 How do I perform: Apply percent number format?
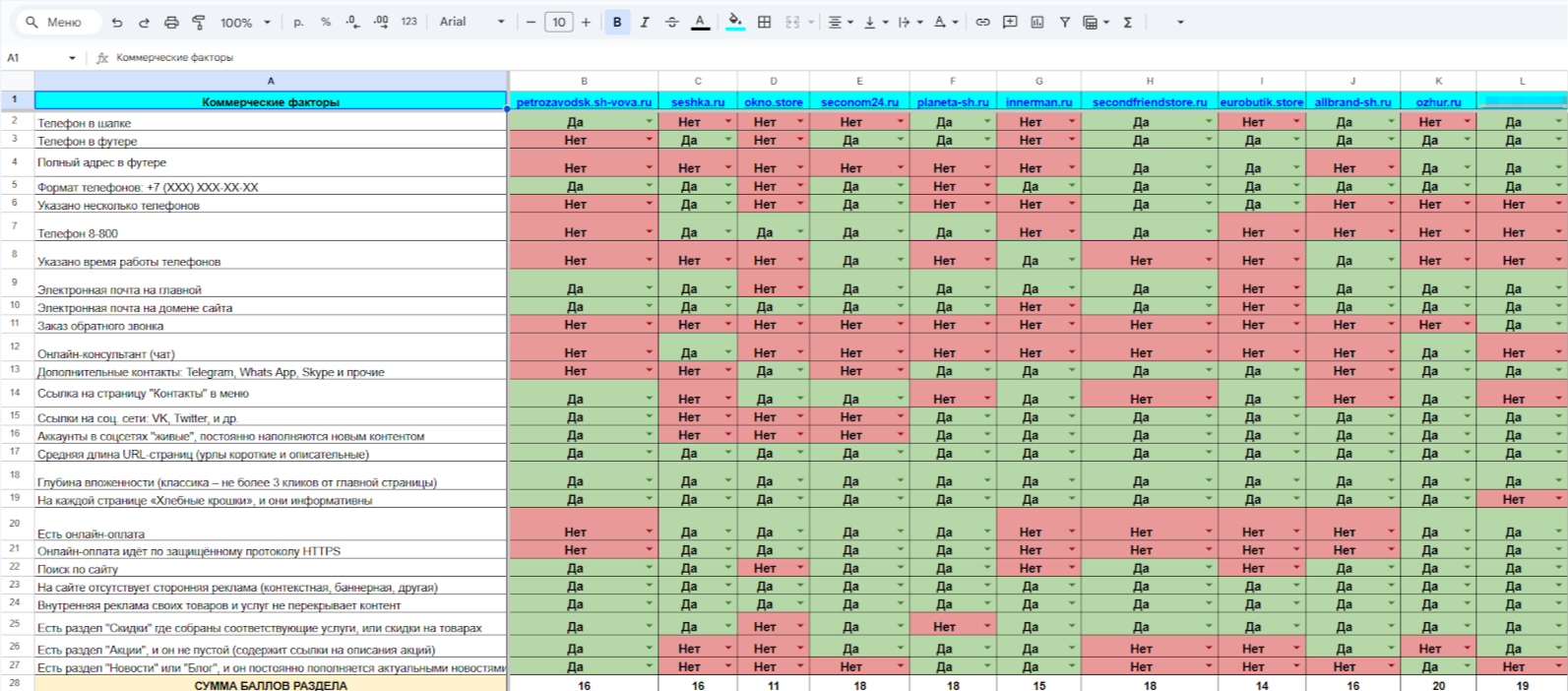tap(326, 22)
